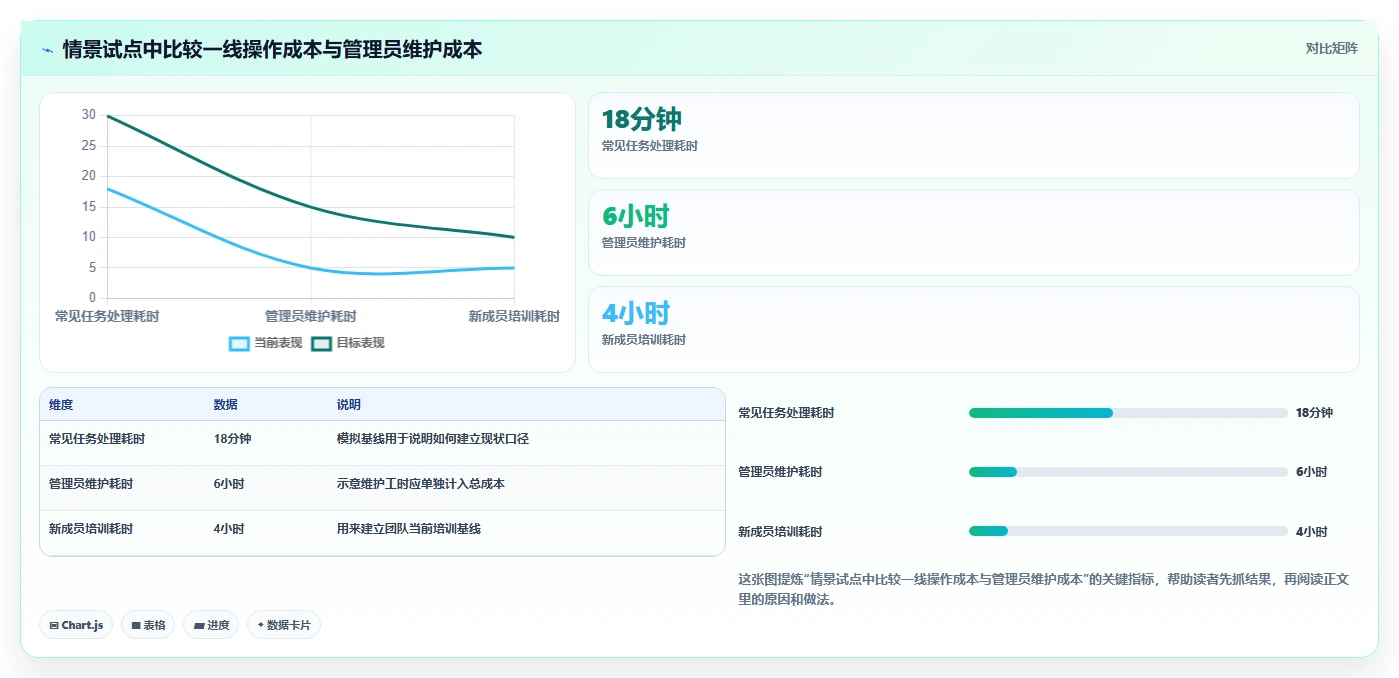Click the 进度 tag chip
1399x678 pixels.
211,625
